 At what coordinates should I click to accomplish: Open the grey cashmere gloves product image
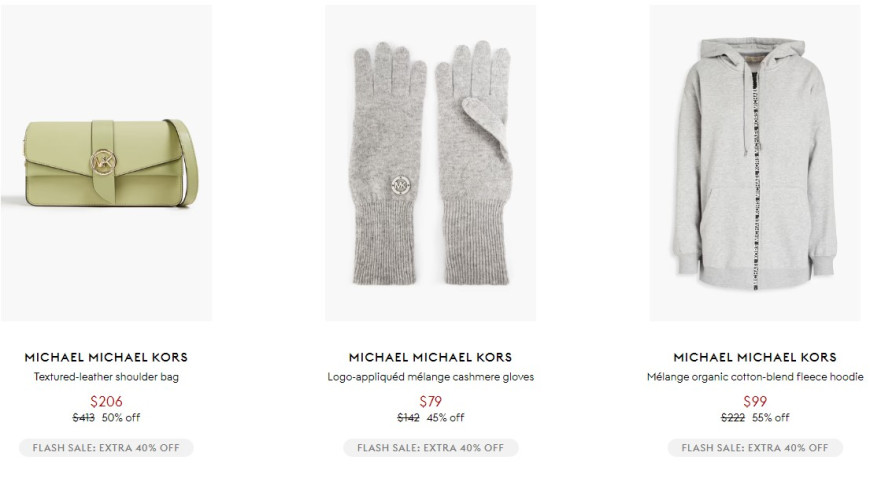(431, 163)
